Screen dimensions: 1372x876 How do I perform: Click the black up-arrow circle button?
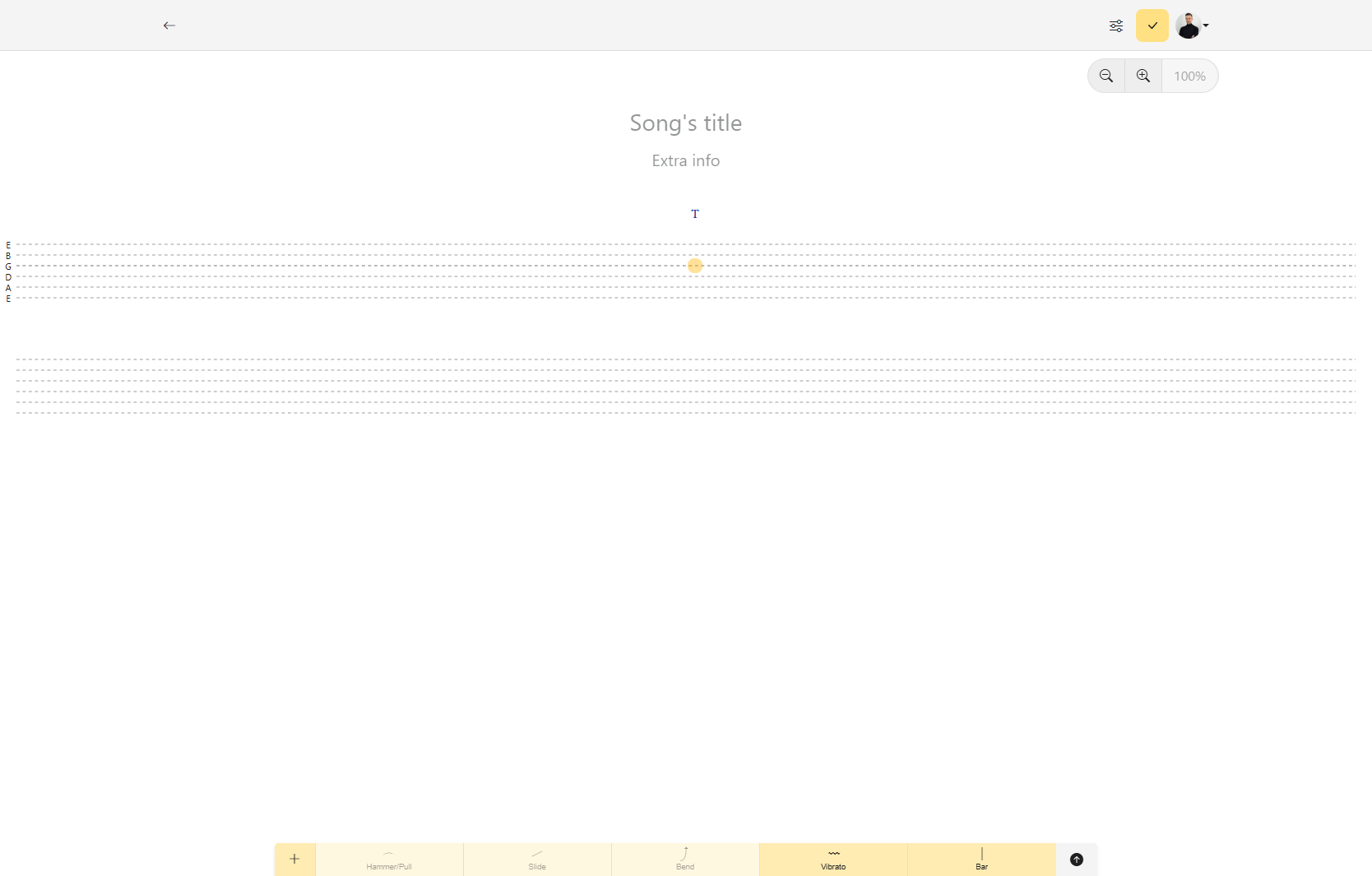pyautogui.click(x=1077, y=860)
